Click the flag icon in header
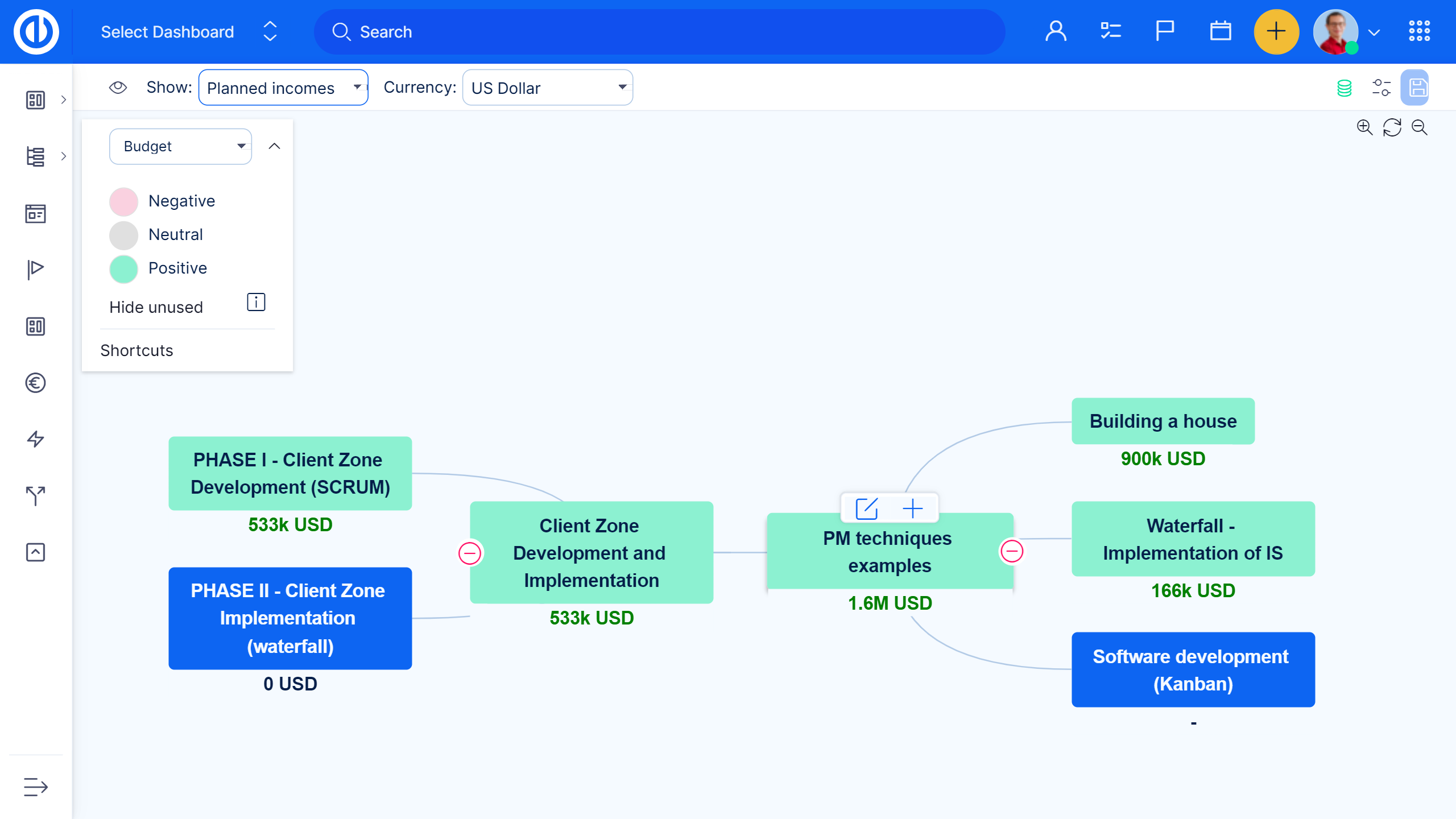The image size is (1456, 819). (x=1164, y=31)
